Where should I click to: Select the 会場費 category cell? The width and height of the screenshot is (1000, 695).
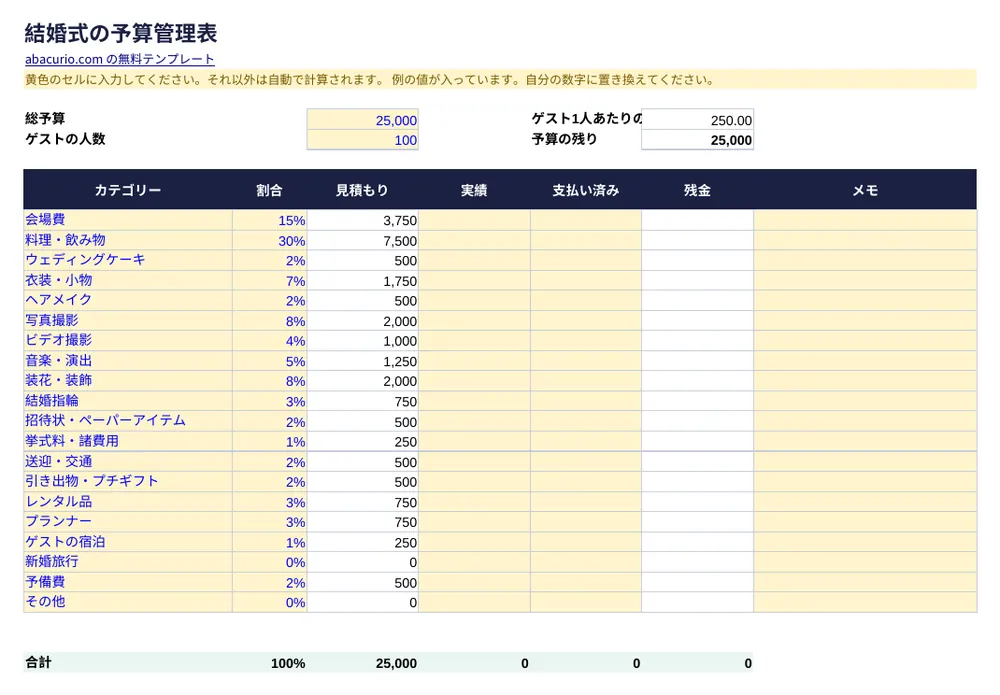[128, 220]
